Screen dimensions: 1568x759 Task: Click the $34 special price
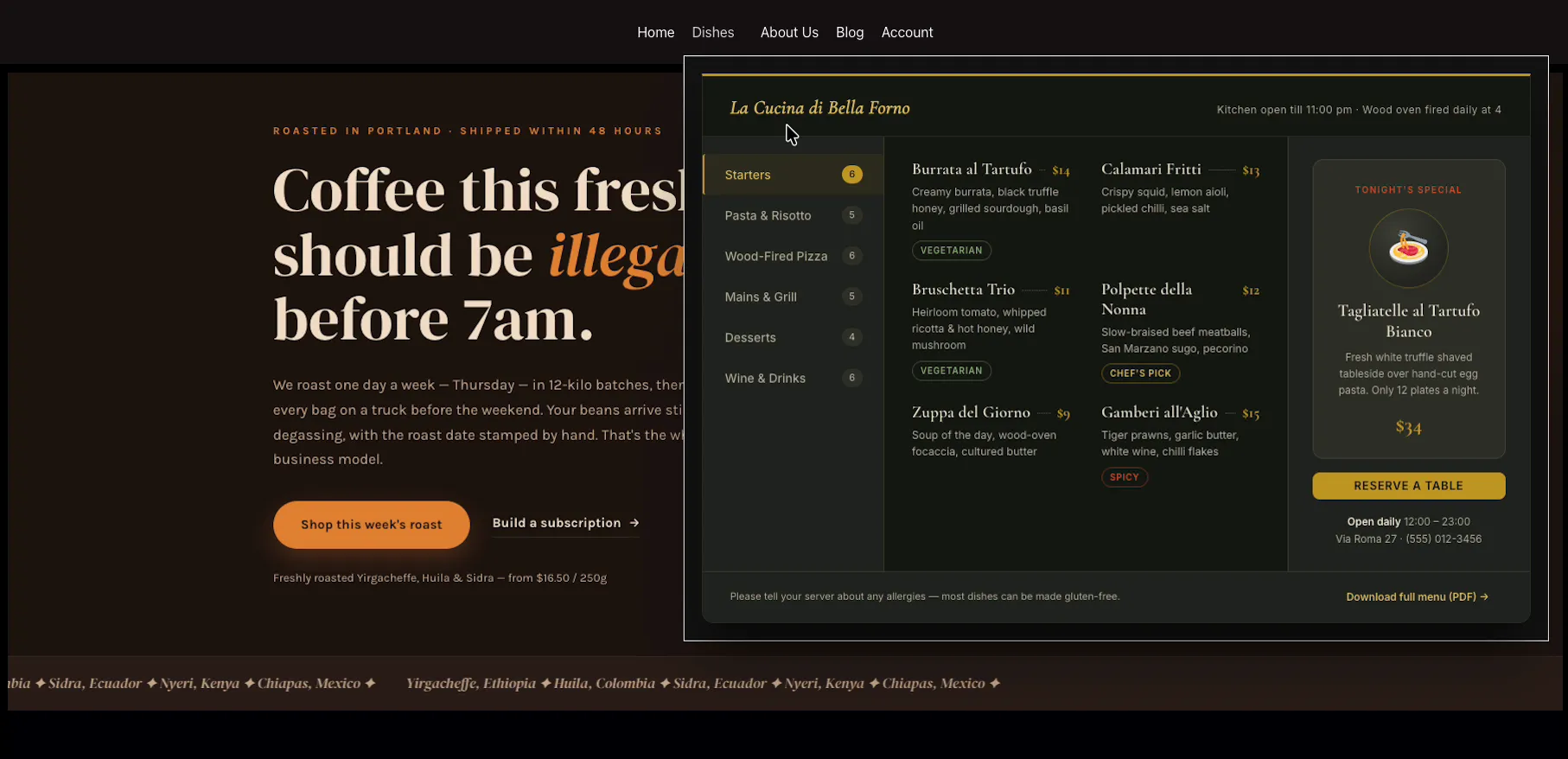(1408, 427)
